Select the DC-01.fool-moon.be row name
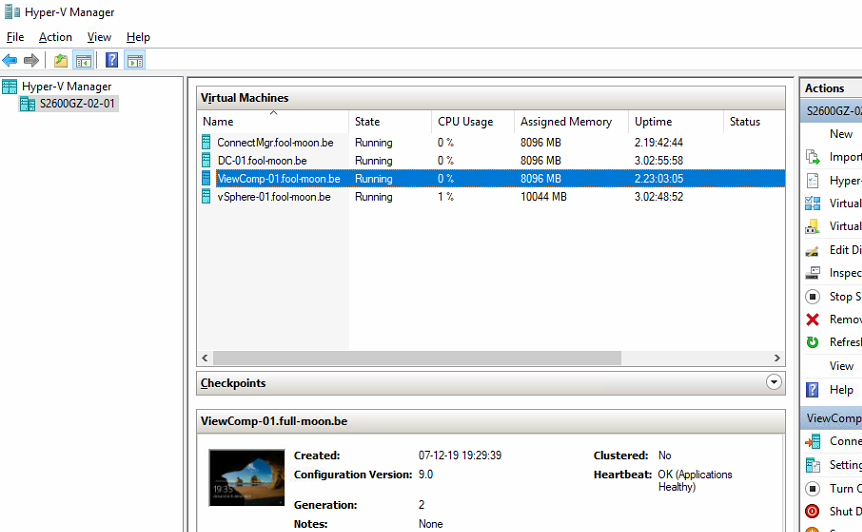 [x=262, y=160]
